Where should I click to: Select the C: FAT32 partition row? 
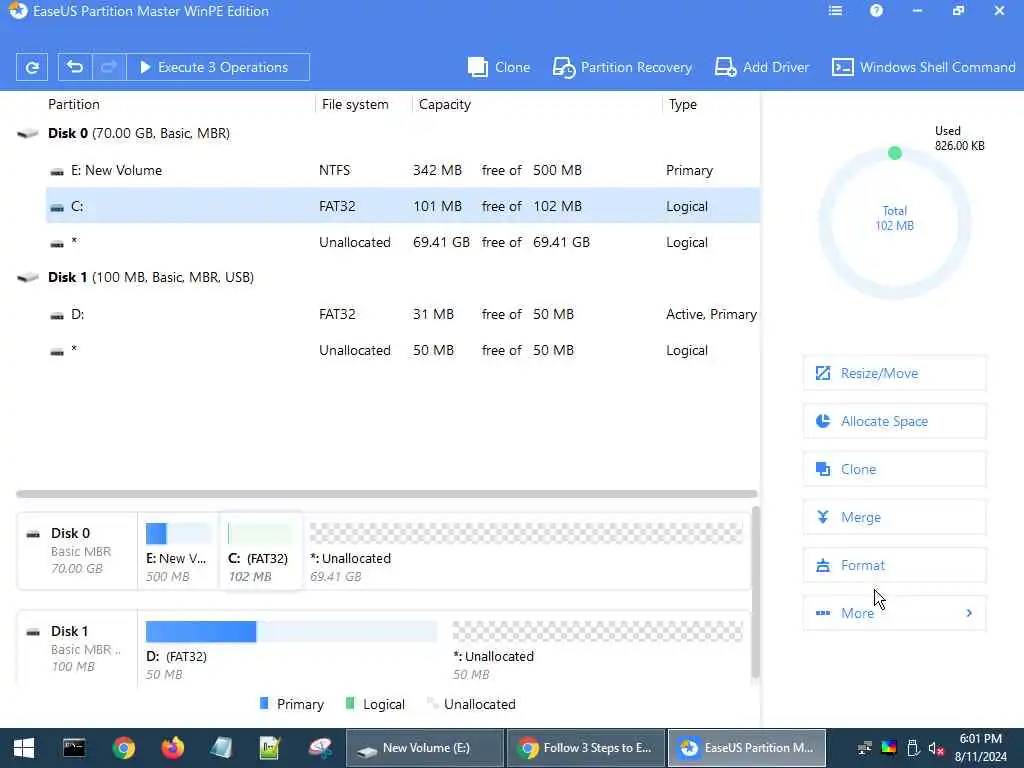tap(402, 206)
